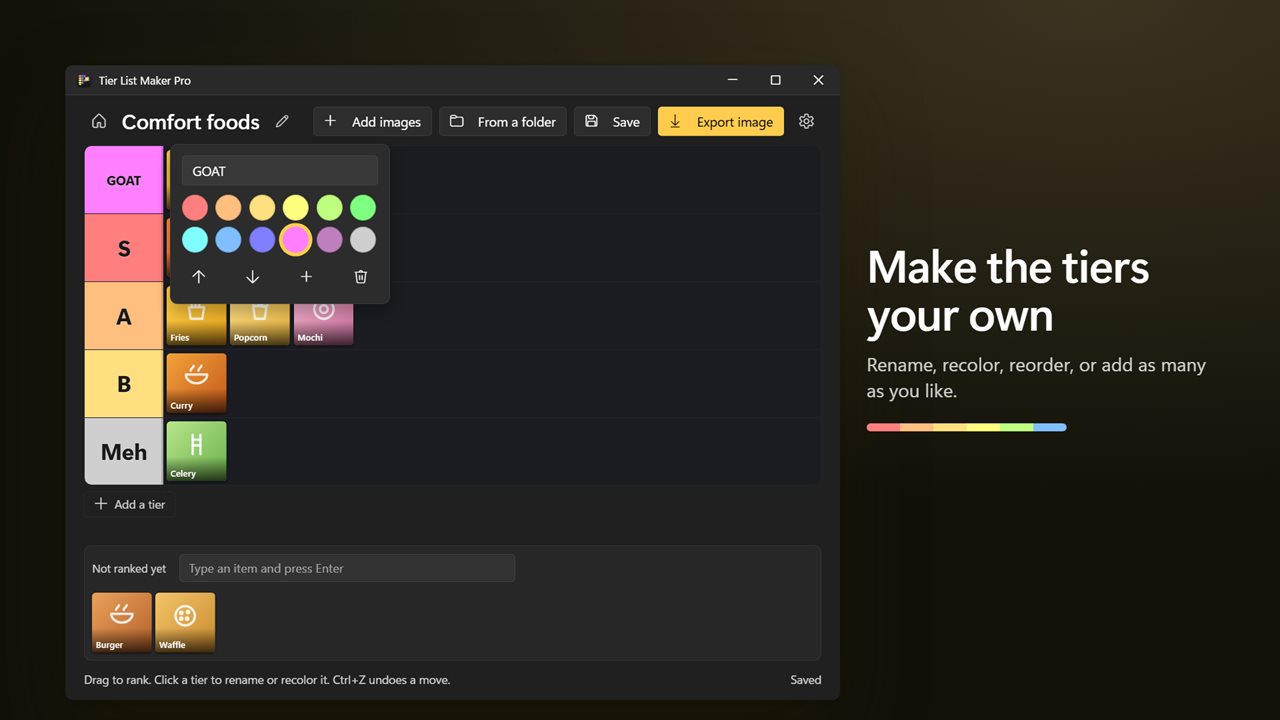Select the green color swatch
Viewport: 1280px width, 720px height.
(363, 208)
